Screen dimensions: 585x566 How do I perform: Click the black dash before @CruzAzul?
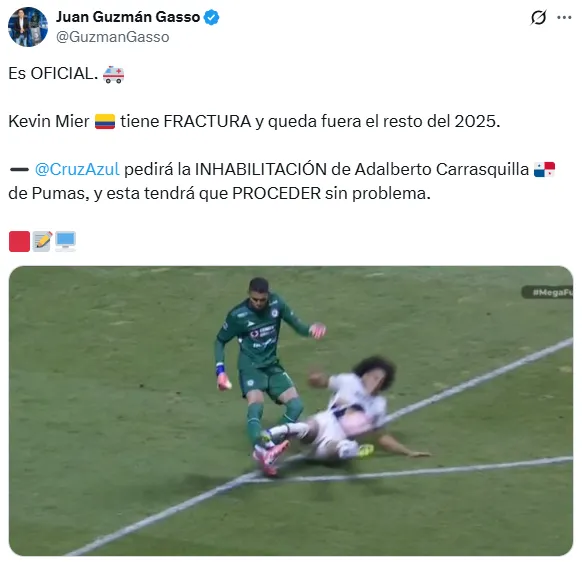tap(19, 169)
